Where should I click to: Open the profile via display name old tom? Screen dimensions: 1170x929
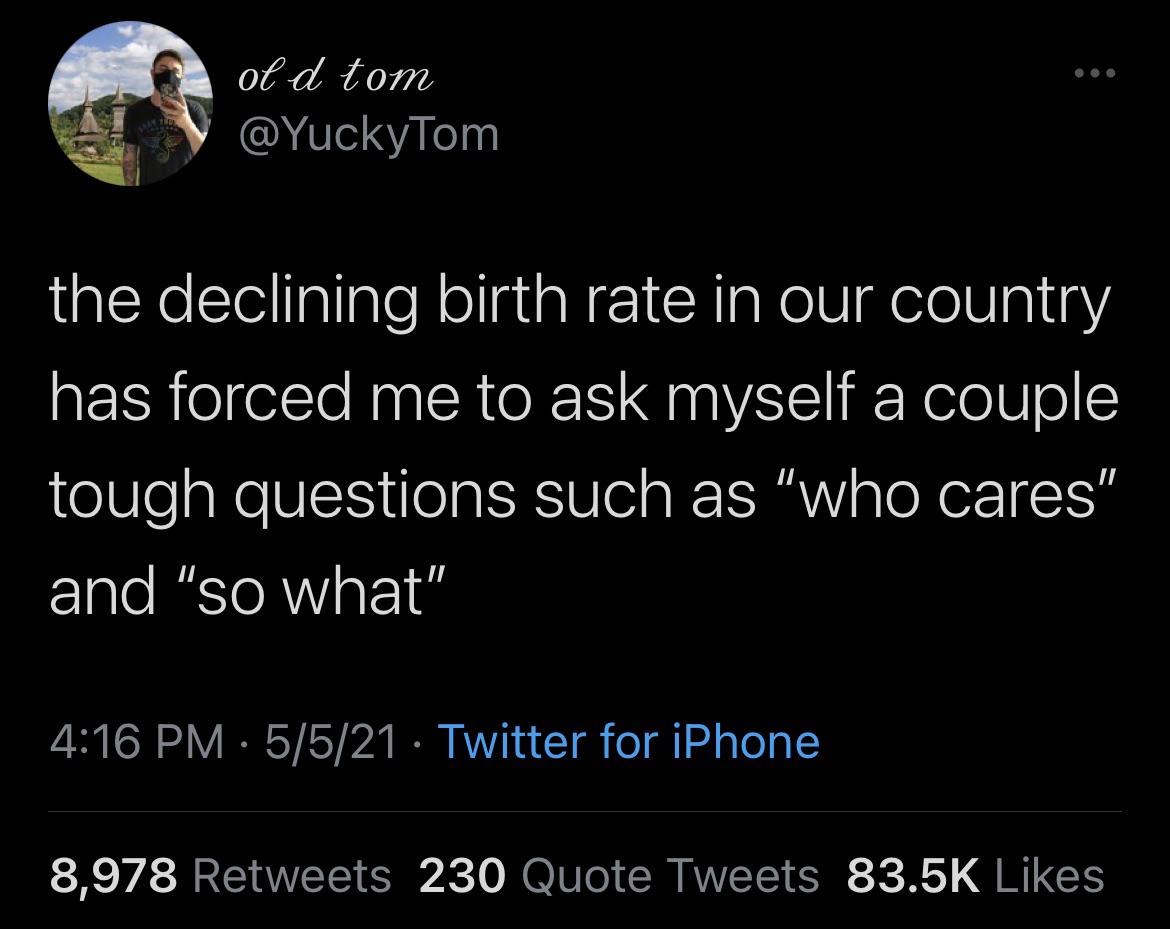click(x=336, y=76)
